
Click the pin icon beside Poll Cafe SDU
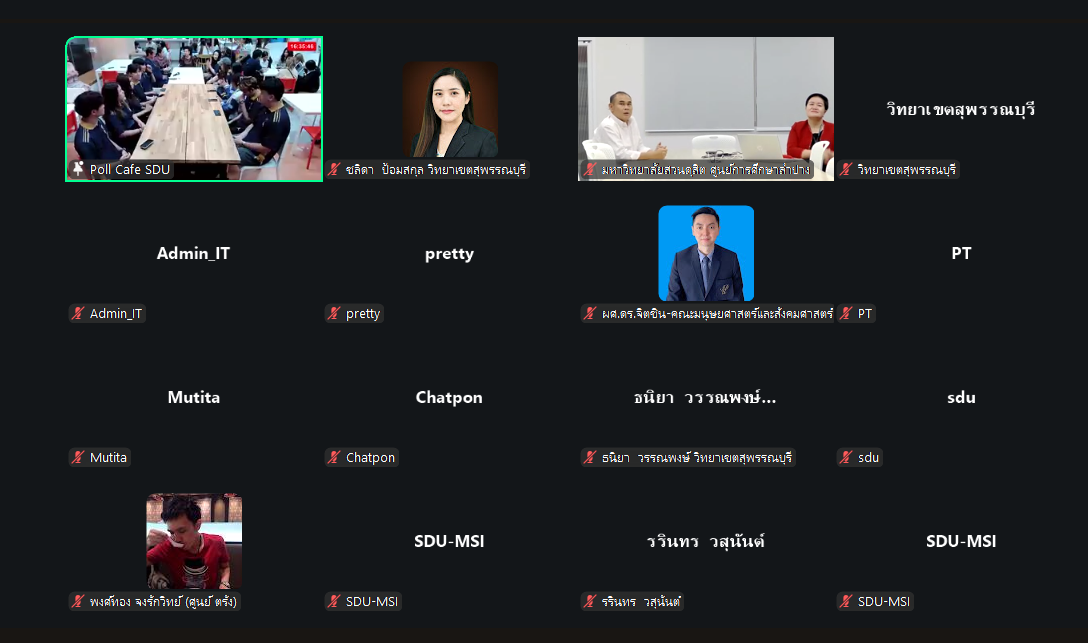[x=78, y=169]
